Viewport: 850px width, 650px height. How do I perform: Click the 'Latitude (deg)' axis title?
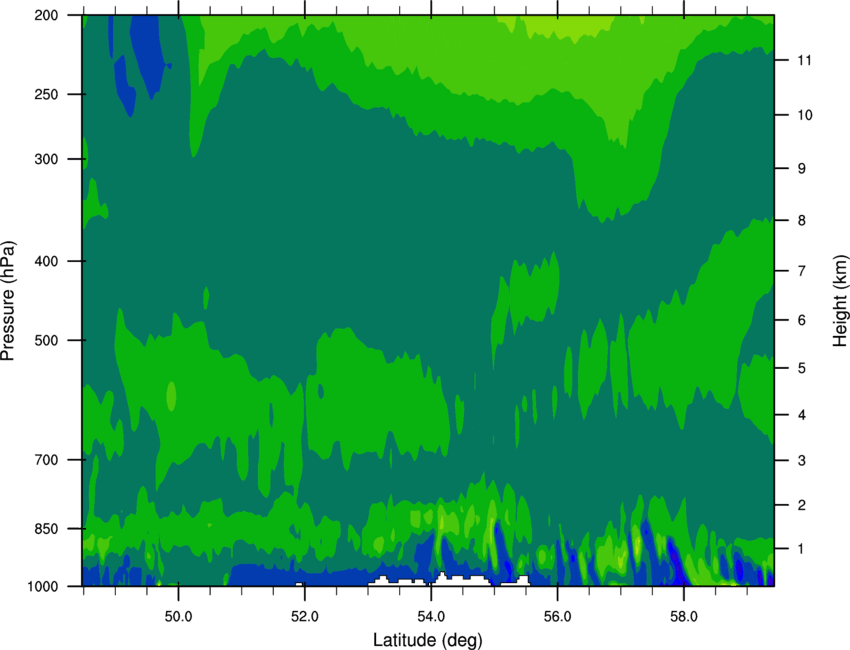pyautogui.click(x=427, y=639)
